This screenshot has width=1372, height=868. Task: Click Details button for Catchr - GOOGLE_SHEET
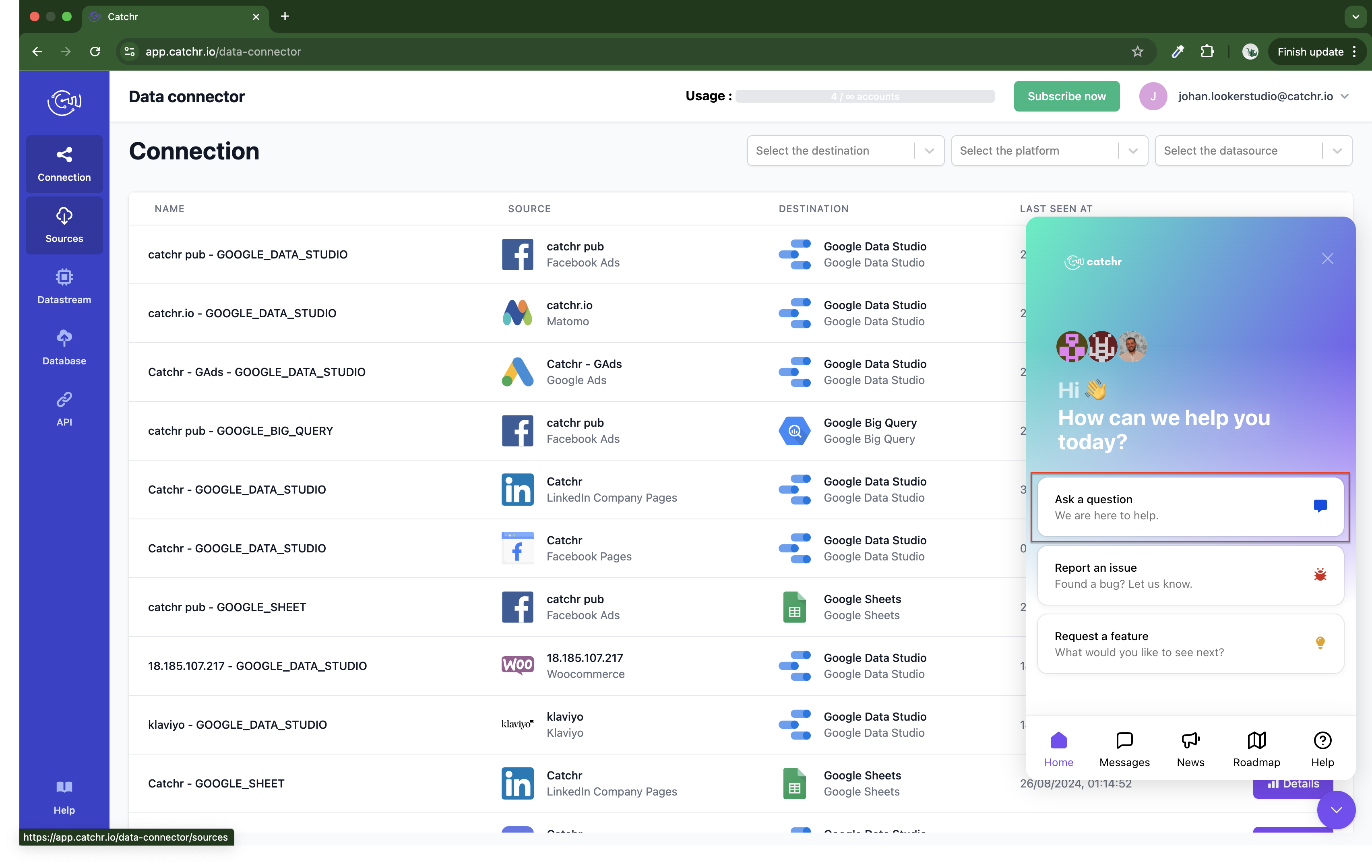[x=1293, y=784]
